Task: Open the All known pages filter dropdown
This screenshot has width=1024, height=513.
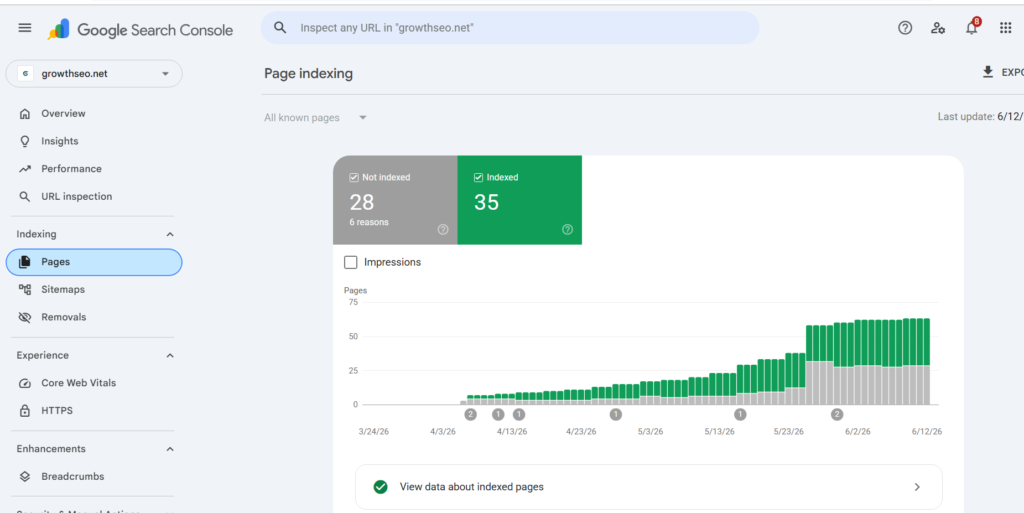Action: click(316, 118)
